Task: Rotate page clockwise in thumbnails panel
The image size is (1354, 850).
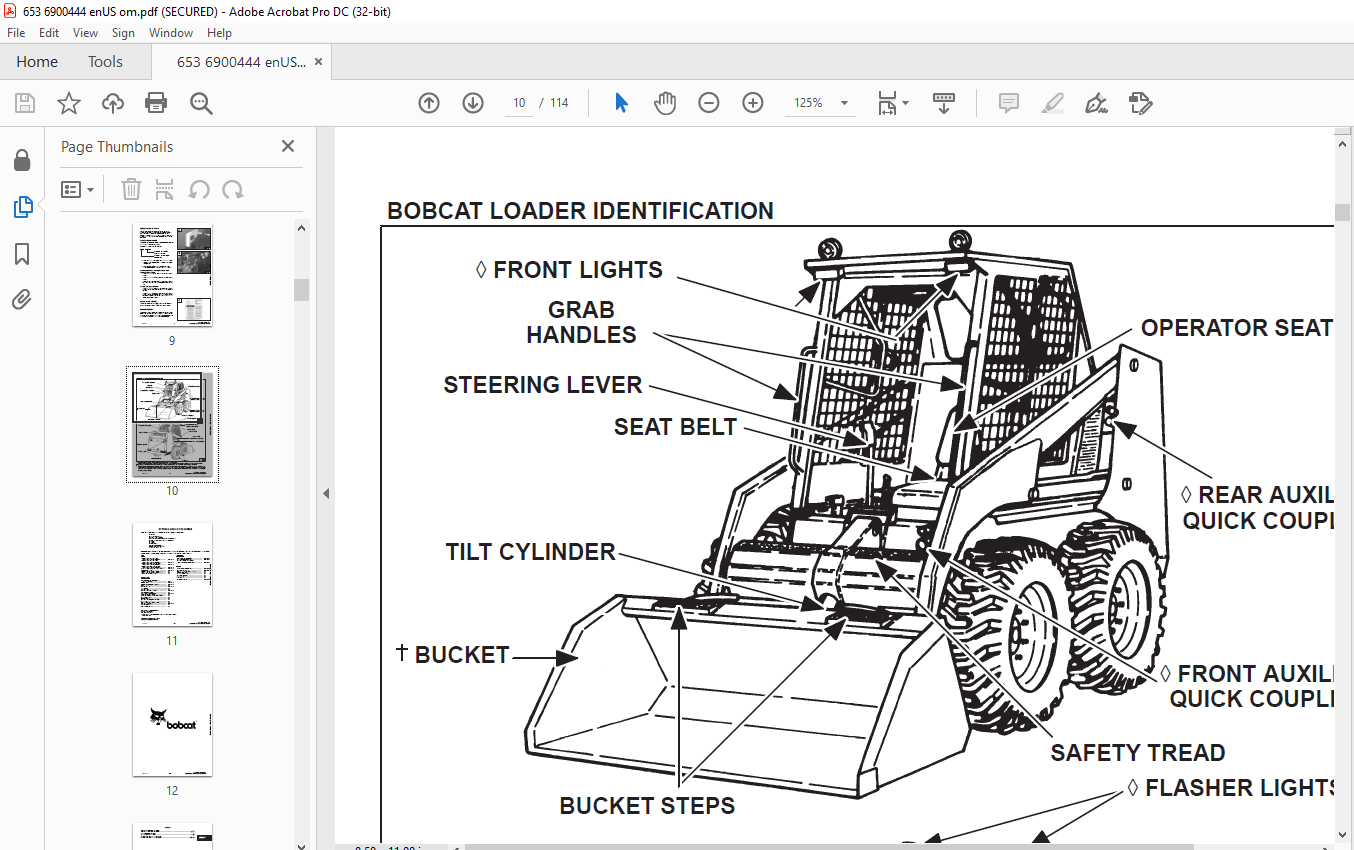Action: (233, 189)
